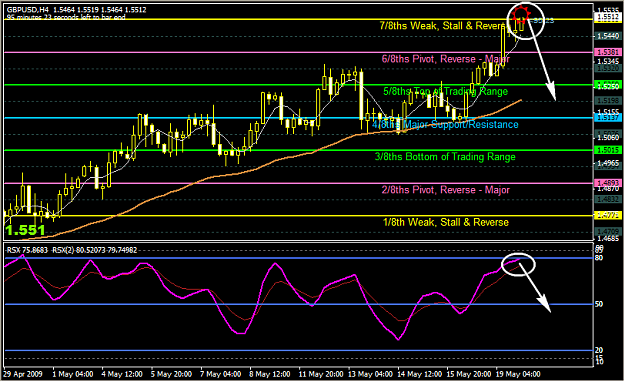Select the 11 May 20:00 time label

[321, 374]
